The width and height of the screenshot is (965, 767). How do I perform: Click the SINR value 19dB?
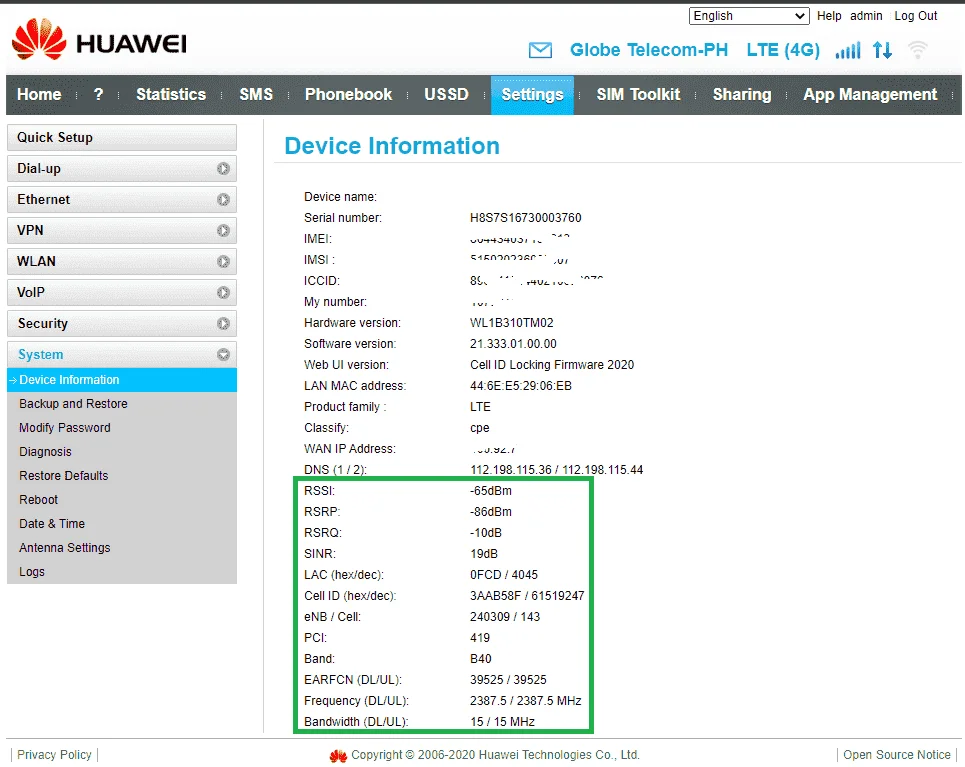(484, 554)
